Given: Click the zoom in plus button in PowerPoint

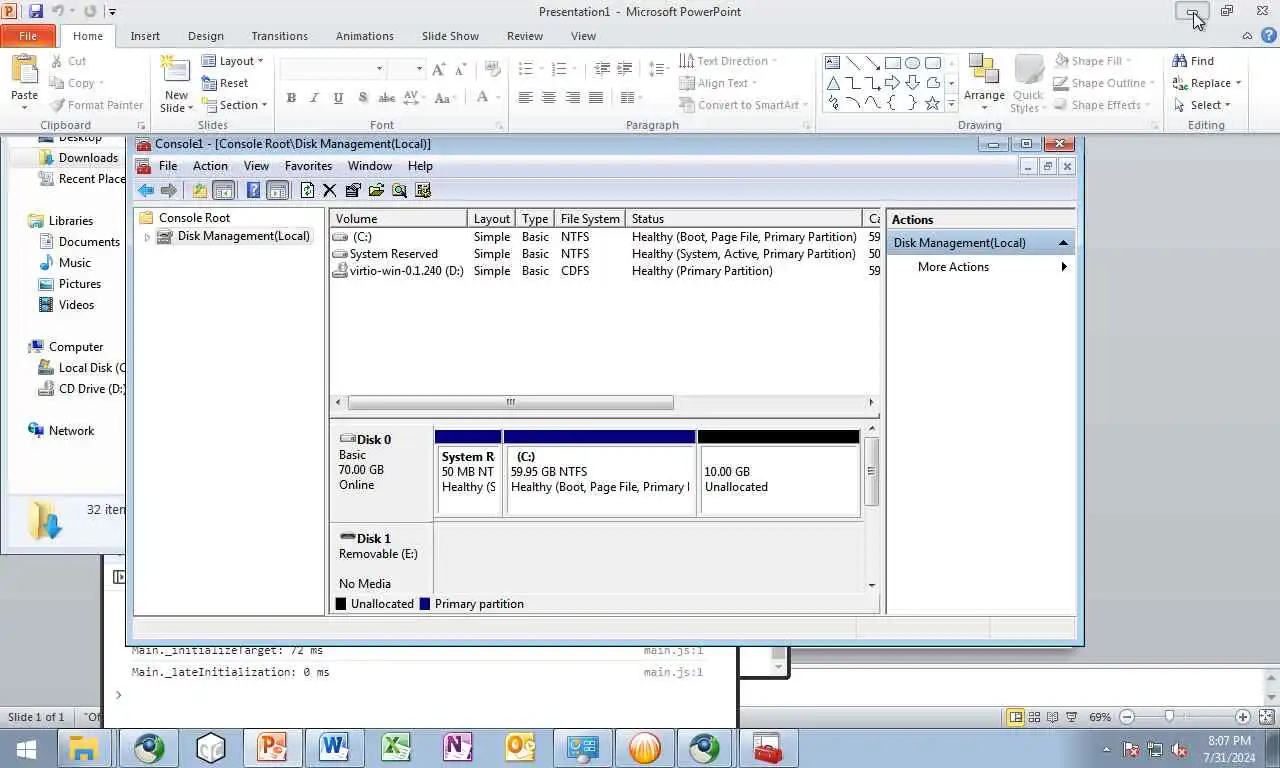Looking at the screenshot, I should [x=1242, y=717].
